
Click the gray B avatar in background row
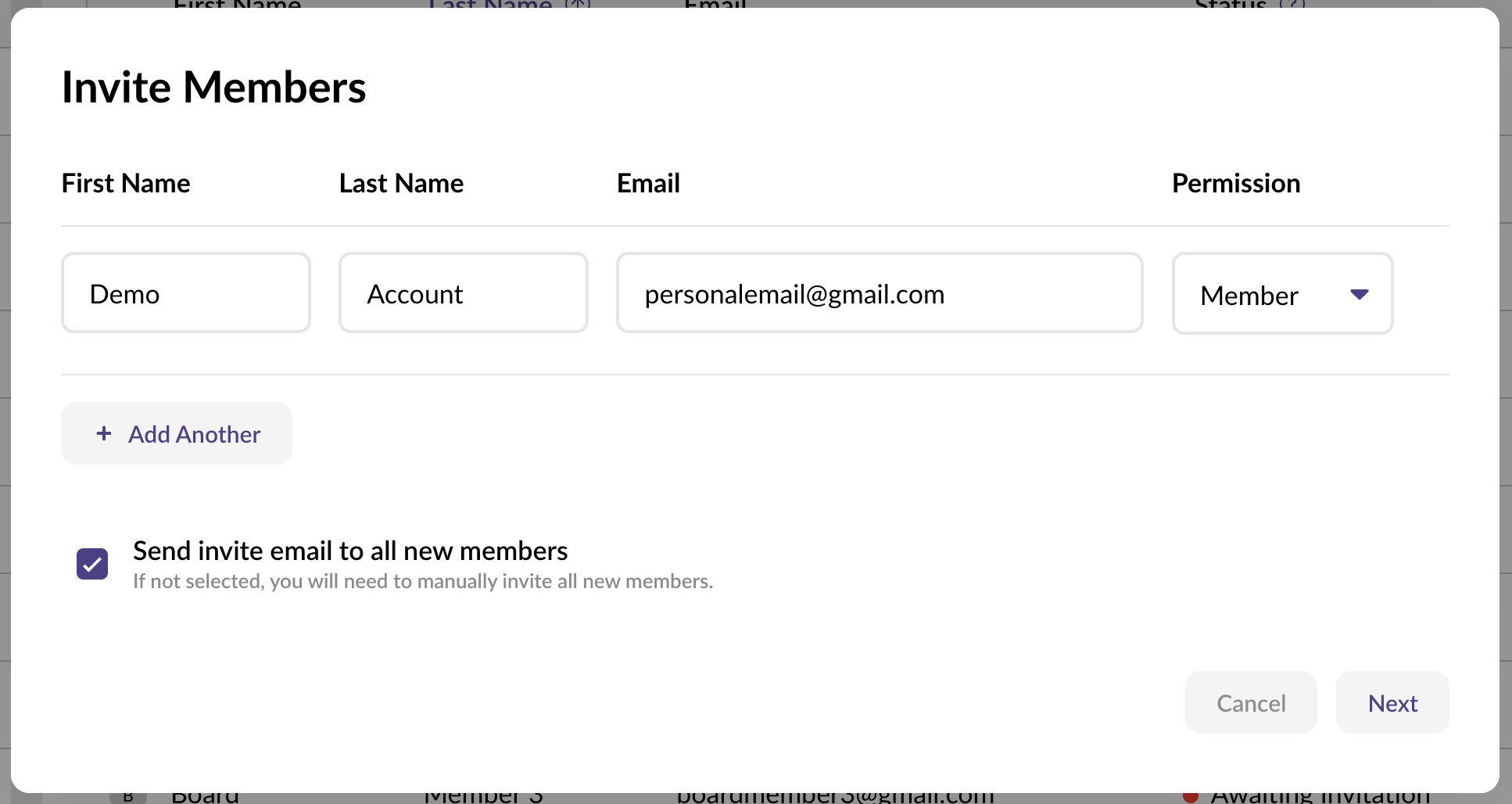coord(128,797)
